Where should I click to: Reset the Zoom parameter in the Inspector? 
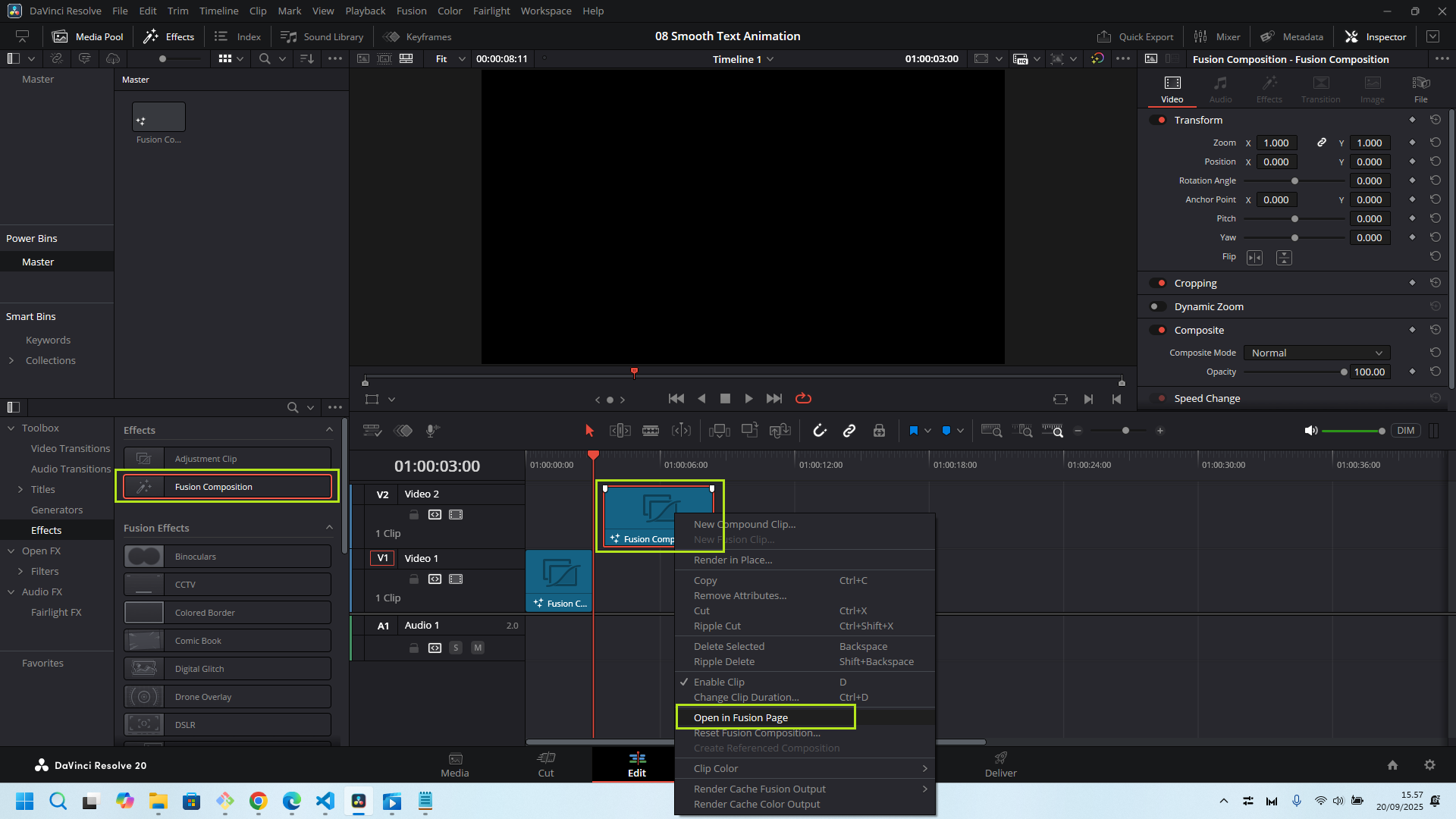[x=1436, y=143]
